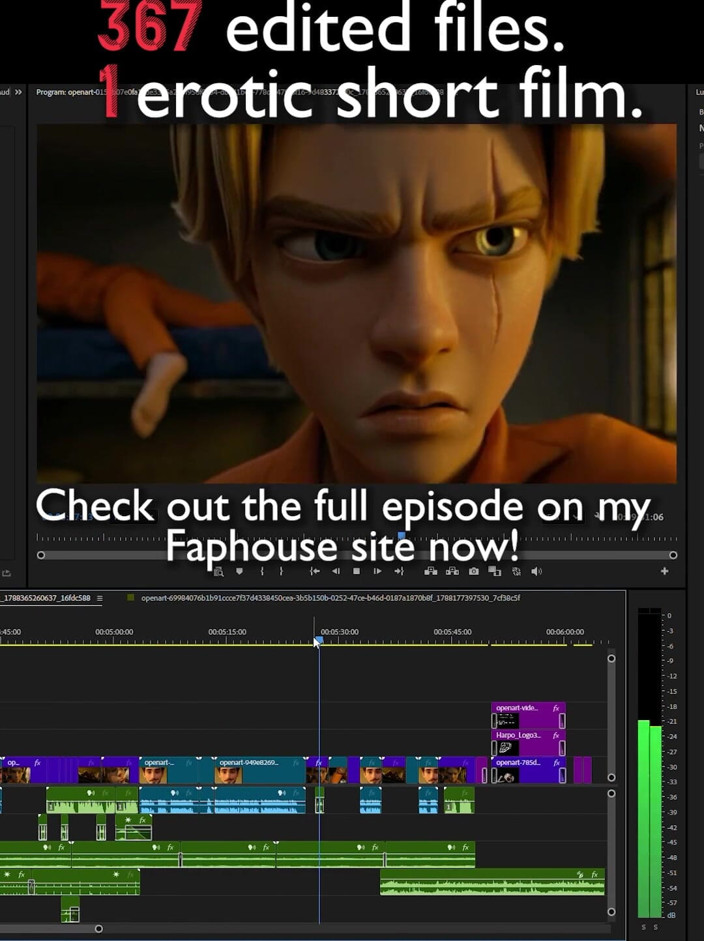Jump to the In point with Go to In
Viewport: 704px width, 941px height.
point(314,571)
